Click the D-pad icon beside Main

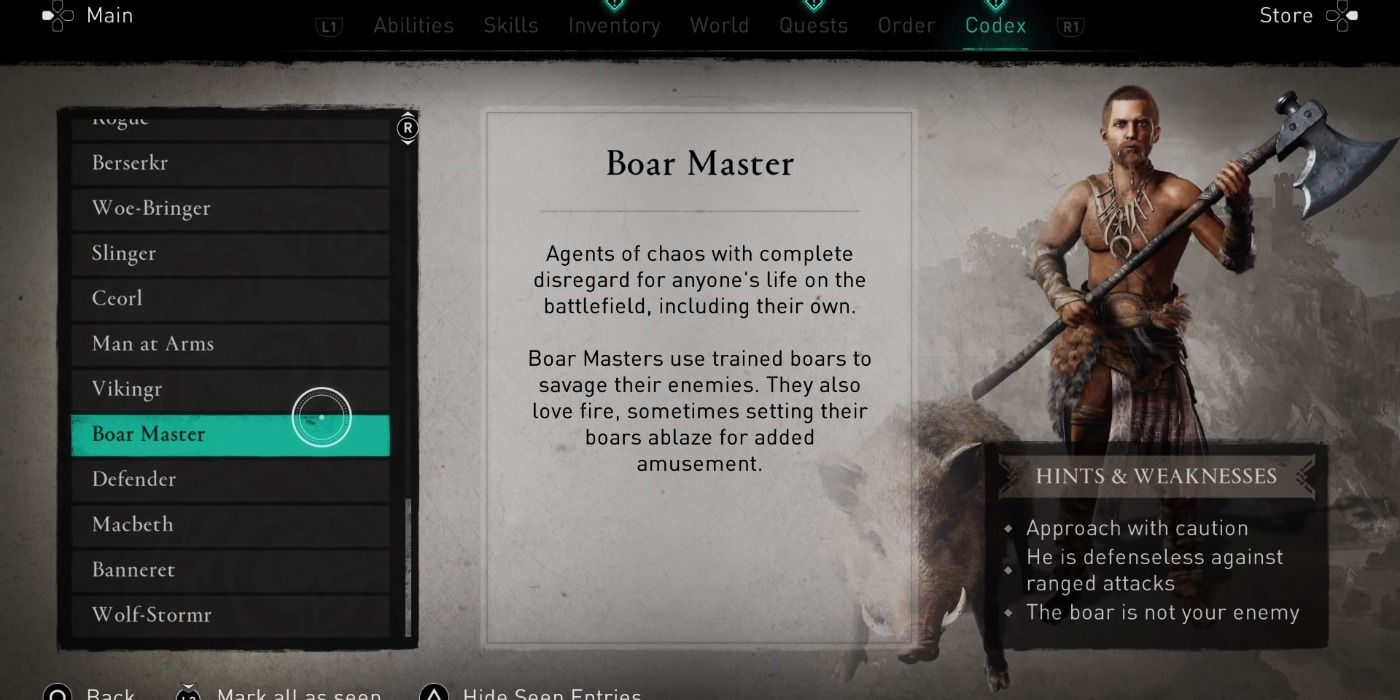tap(60, 15)
